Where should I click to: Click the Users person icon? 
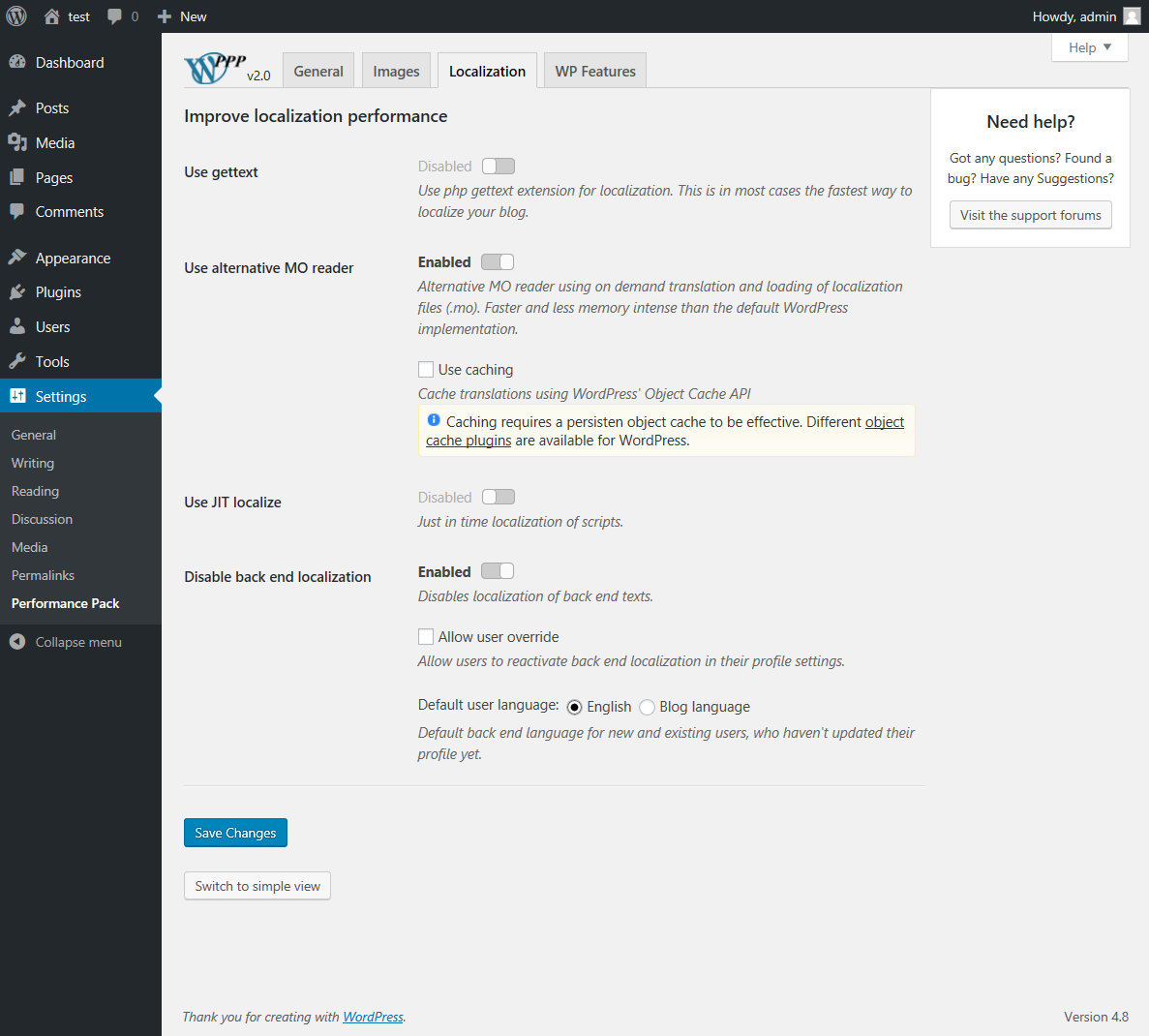17,326
